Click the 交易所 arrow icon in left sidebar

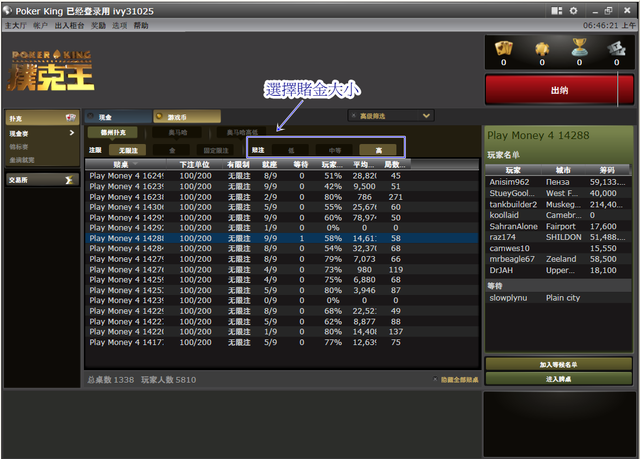71,179
